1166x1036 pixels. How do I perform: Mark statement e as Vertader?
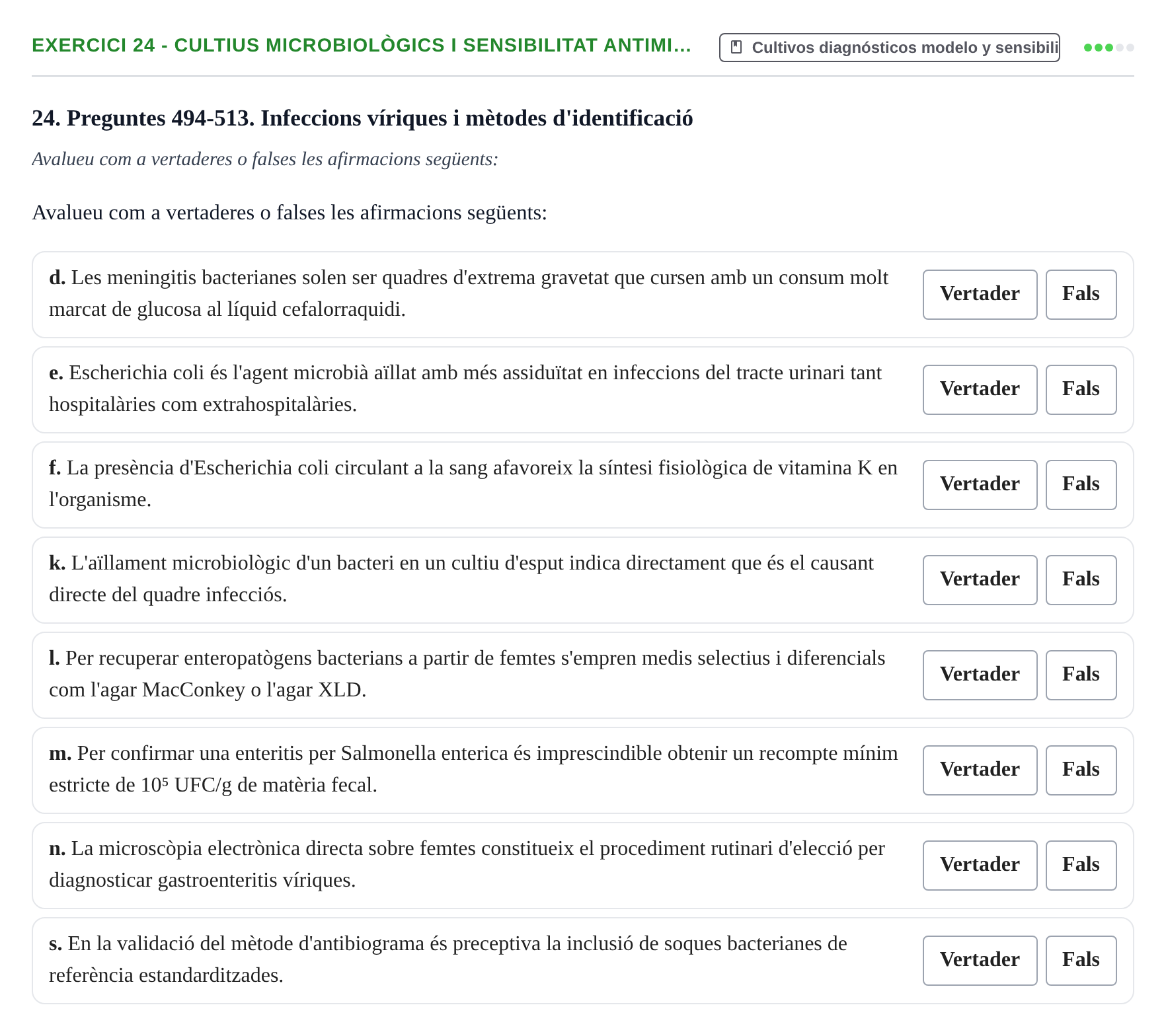pos(980,389)
